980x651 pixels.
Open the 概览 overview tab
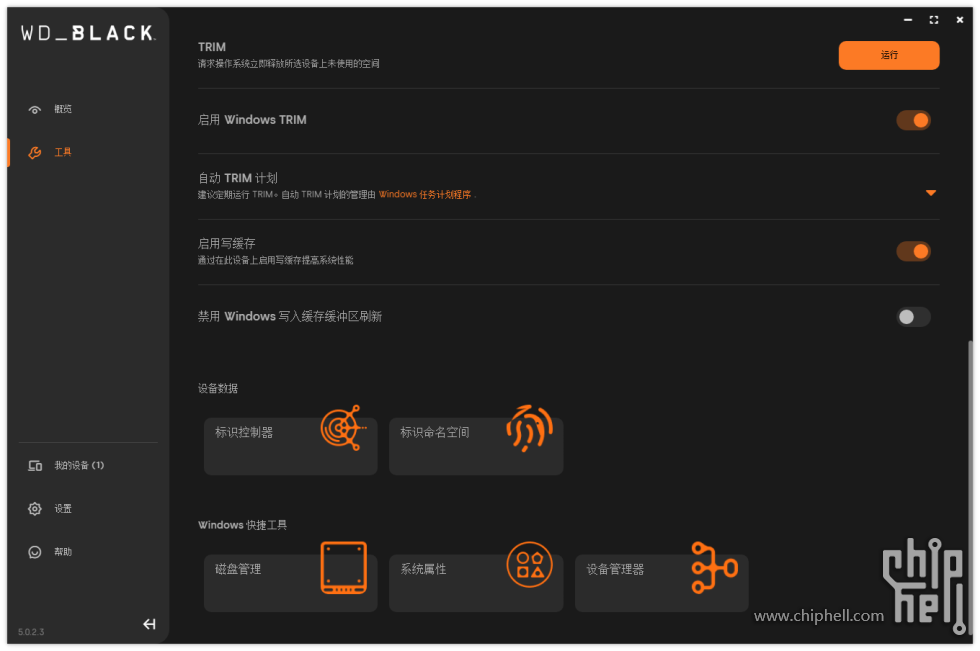[62, 109]
